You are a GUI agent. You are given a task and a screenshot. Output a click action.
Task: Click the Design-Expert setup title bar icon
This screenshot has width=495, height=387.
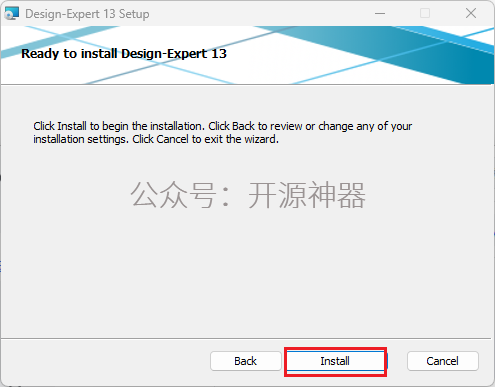click(12, 14)
